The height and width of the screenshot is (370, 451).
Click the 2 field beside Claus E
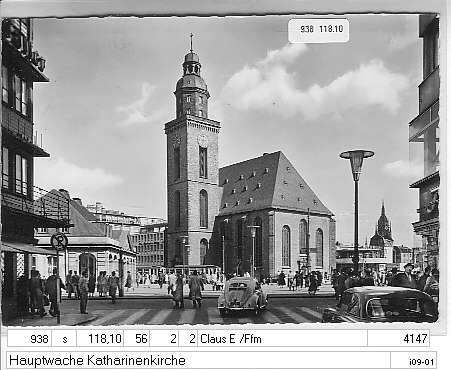tap(188, 339)
